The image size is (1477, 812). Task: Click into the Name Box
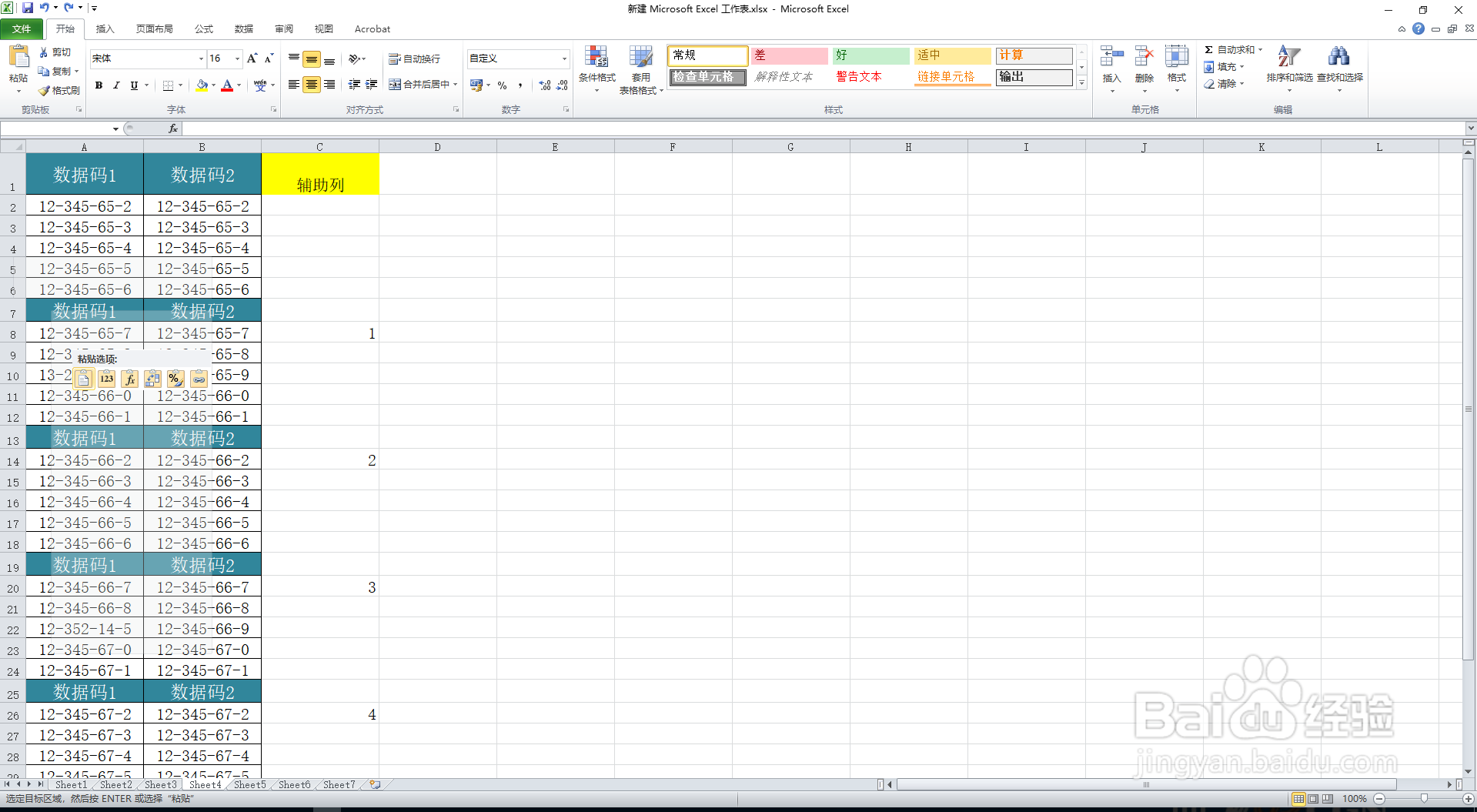tap(55, 129)
